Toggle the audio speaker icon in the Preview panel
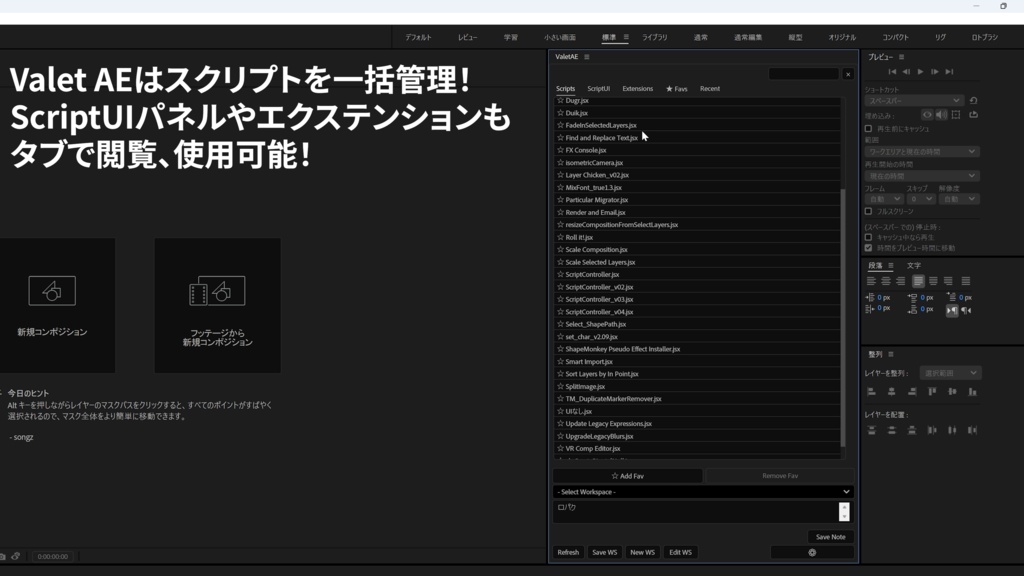This screenshot has width=1024, height=576. pos(941,114)
